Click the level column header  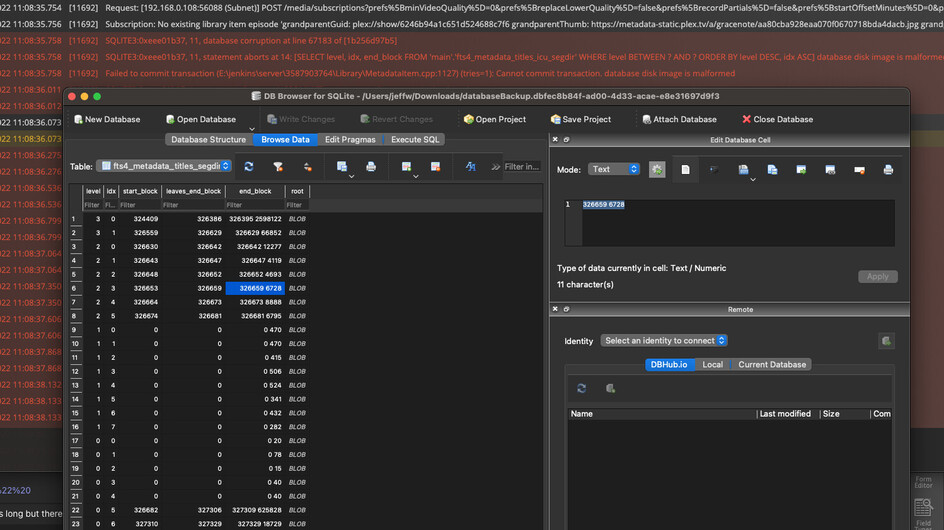(93, 191)
